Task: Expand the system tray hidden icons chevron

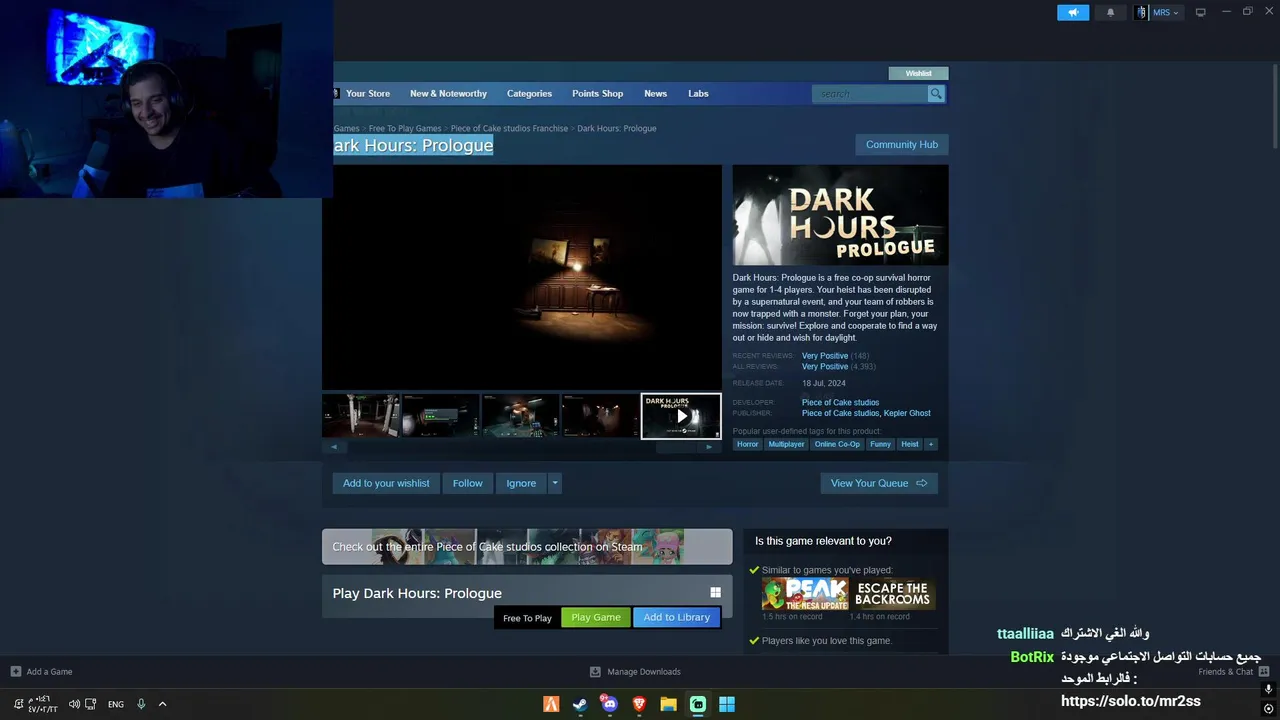Action: click(162, 704)
